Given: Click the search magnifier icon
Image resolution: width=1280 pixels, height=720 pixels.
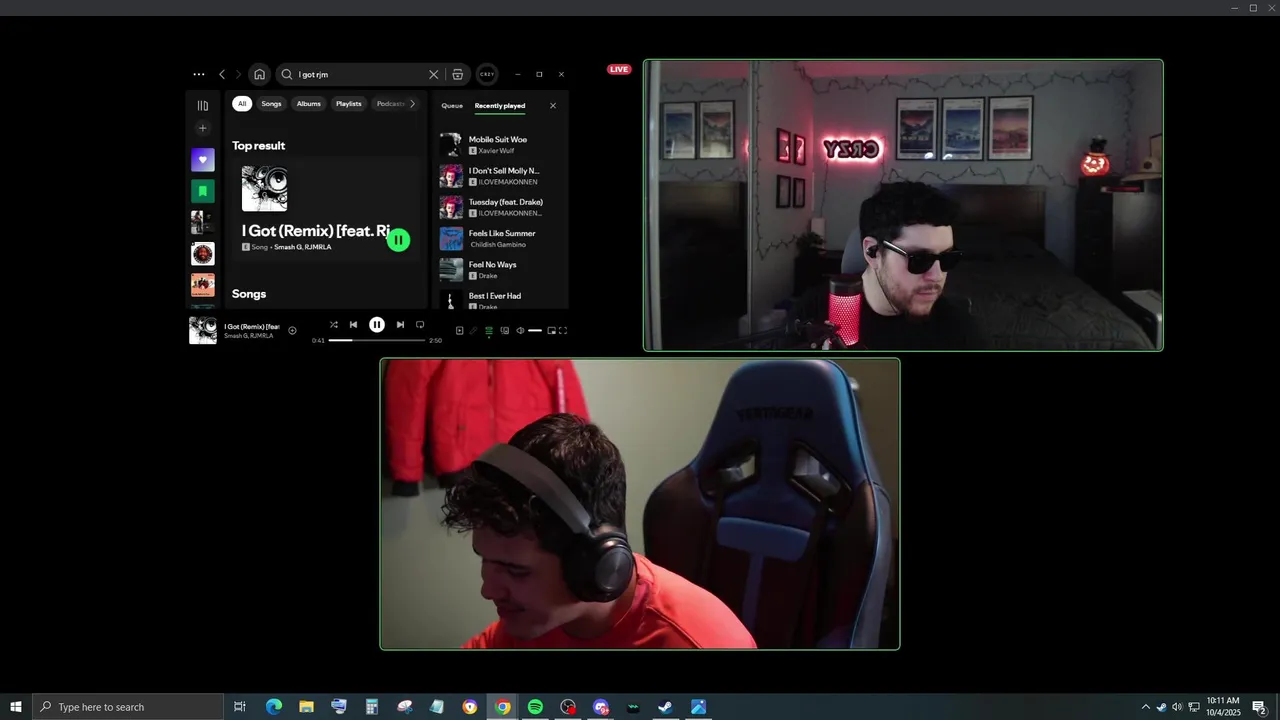Looking at the screenshot, I should click(x=287, y=74).
